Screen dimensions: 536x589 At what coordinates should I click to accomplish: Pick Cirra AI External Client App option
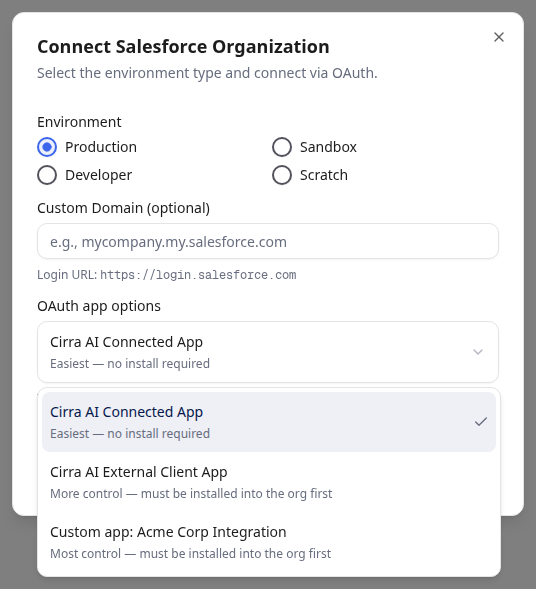click(x=269, y=482)
